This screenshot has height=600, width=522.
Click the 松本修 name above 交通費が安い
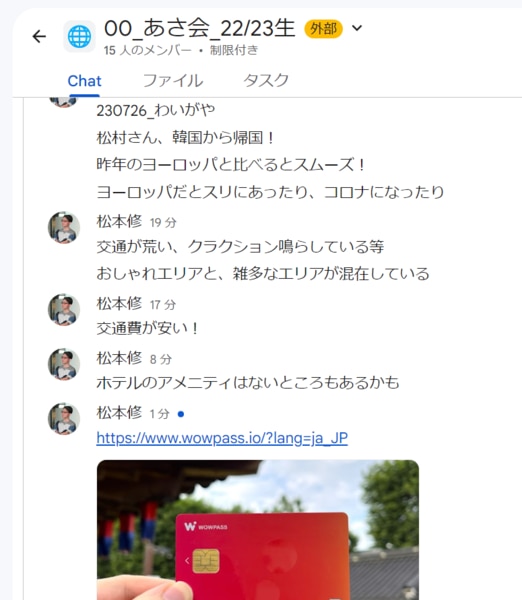(x=119, y=303)
